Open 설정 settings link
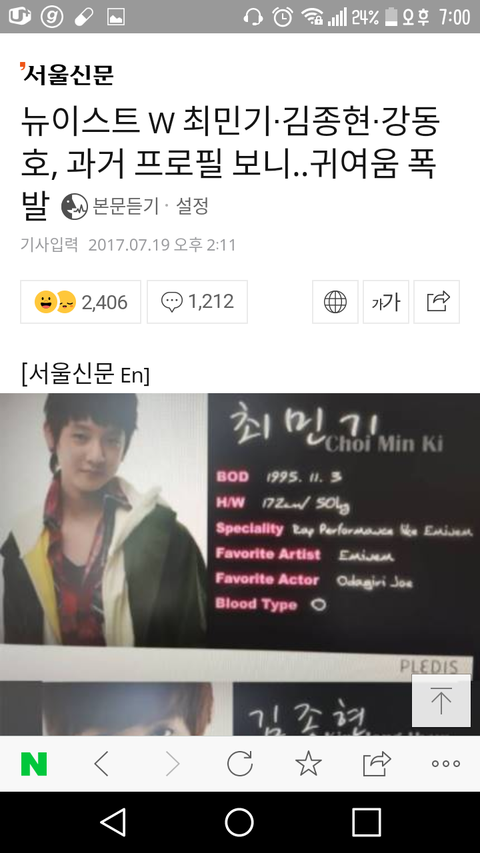 tap(192, 206)
